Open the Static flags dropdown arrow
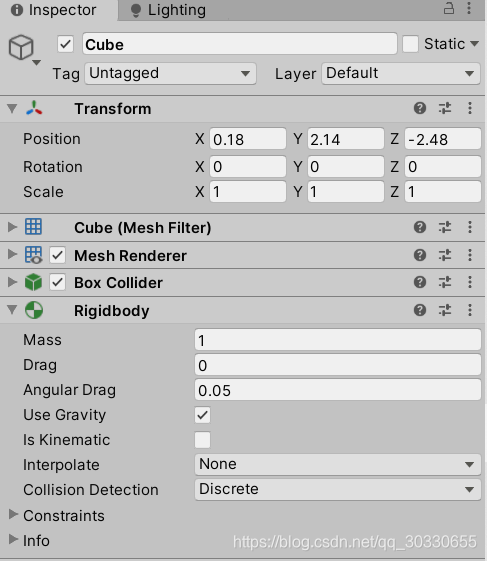This screenshot has height=561, width=487. (474, 44)
